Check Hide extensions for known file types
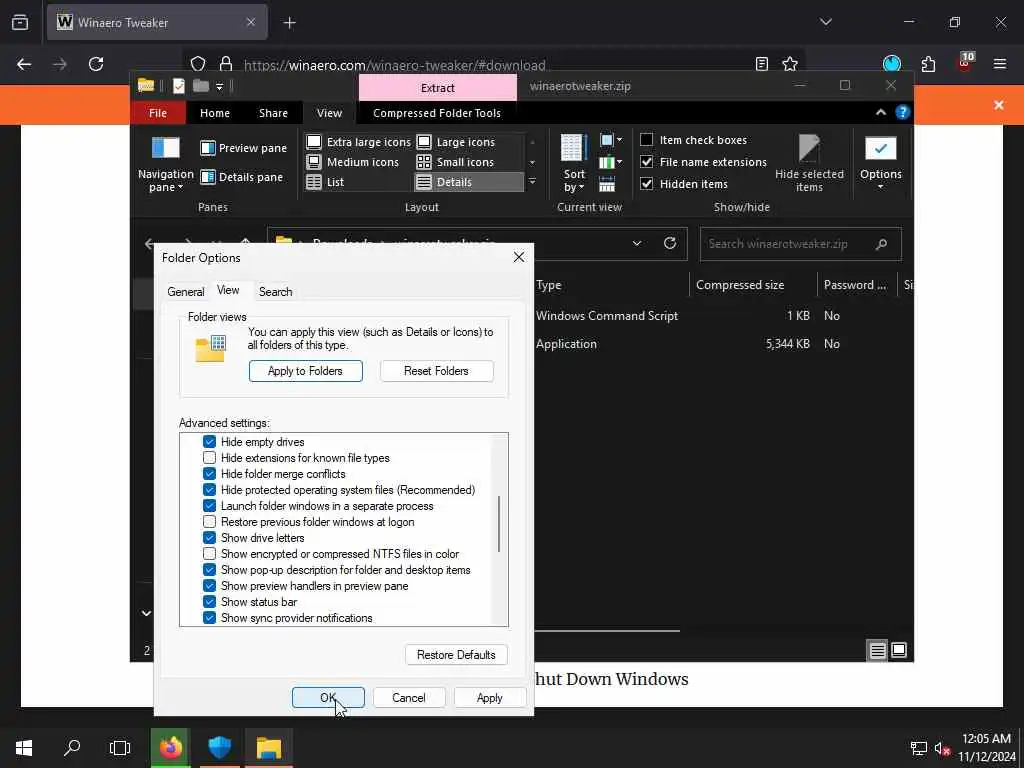 point(210,458)
